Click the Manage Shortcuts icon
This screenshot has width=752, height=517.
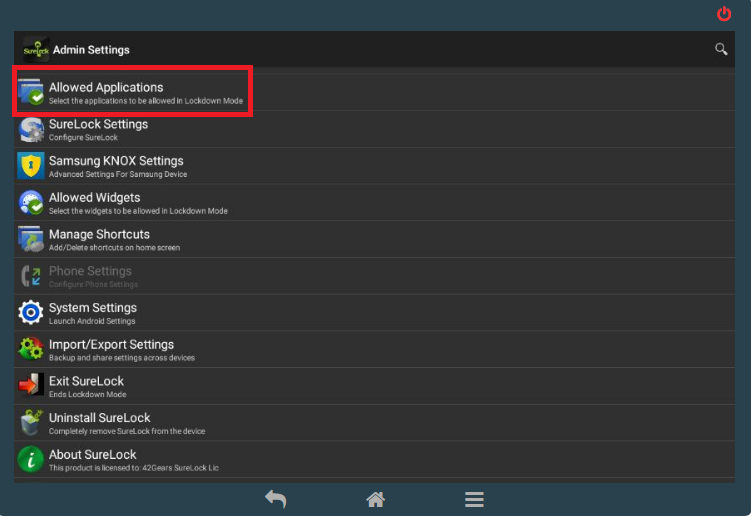click(x=31, y=239)
